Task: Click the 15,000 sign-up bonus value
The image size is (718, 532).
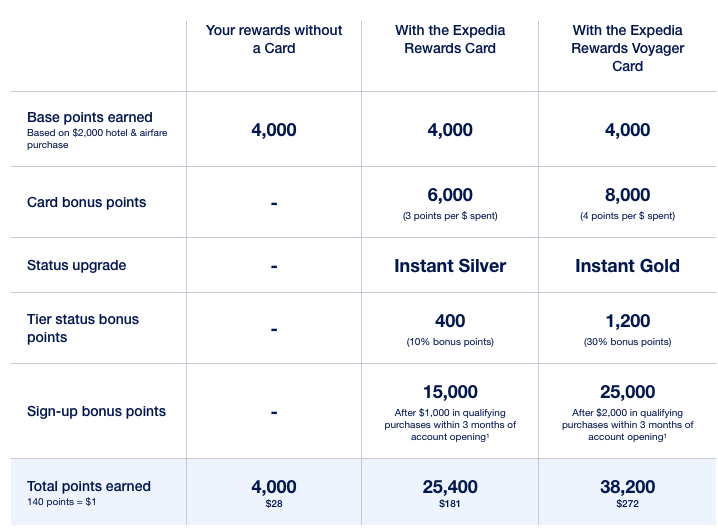Action: click(x=450, y=392)
